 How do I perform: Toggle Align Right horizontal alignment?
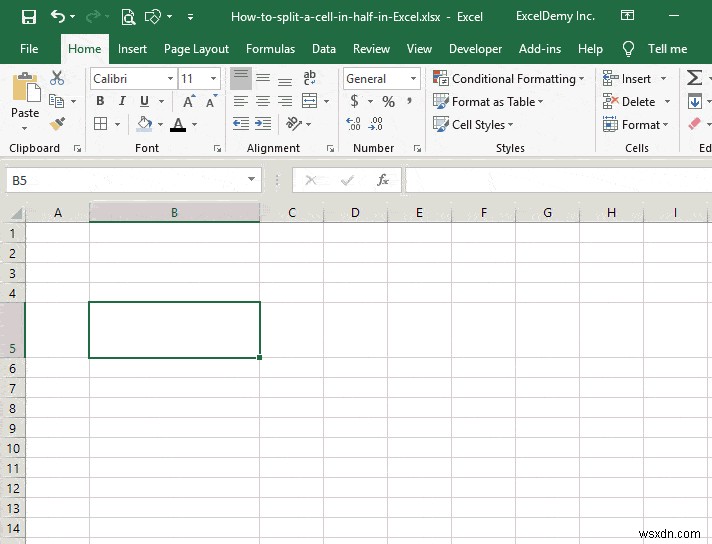[x=285, y=101]
